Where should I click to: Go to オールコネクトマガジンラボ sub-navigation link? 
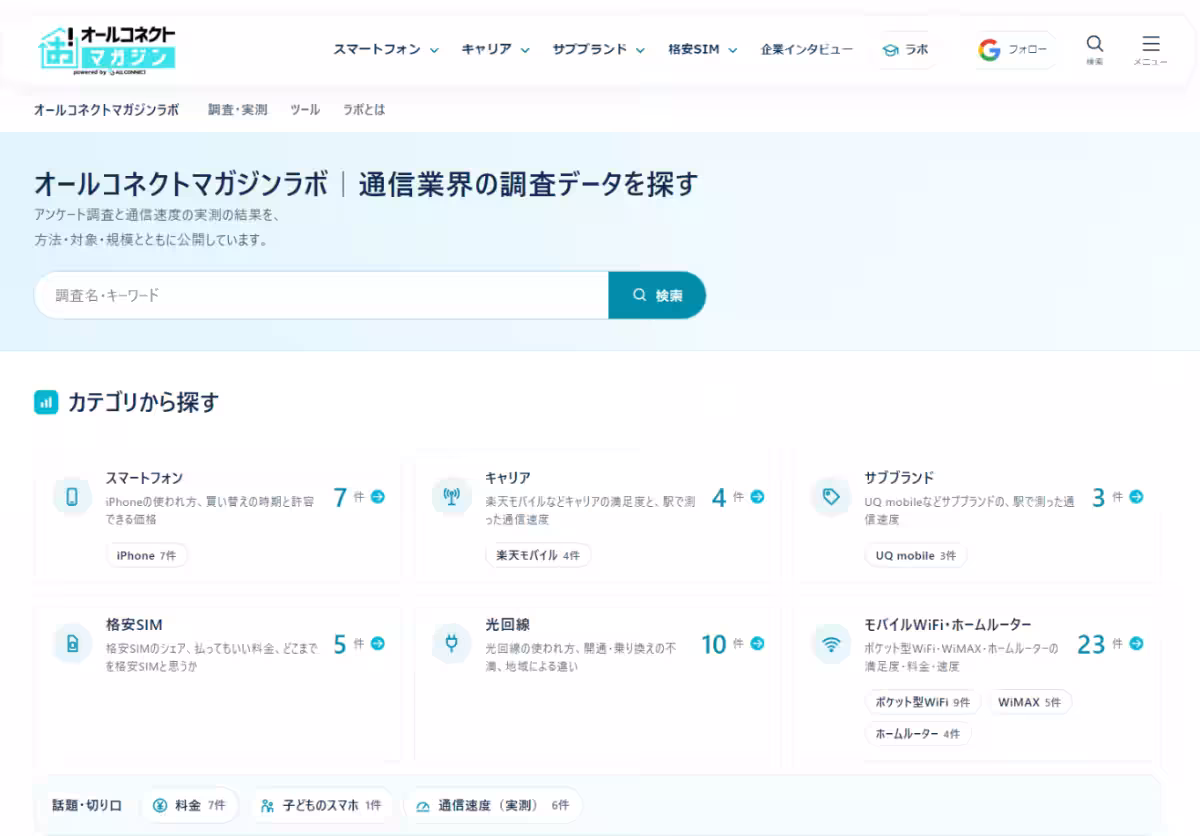pos(107,110)
